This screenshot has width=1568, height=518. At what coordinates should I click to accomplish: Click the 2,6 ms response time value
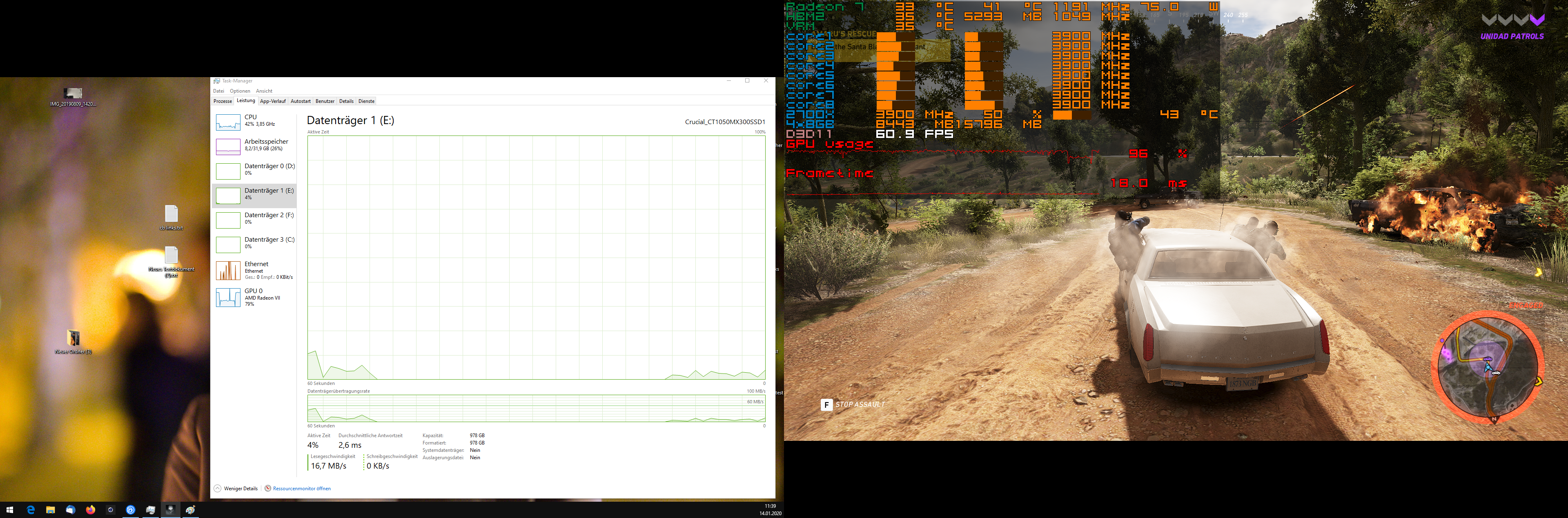pyautogui.click(x=350, y=445)
